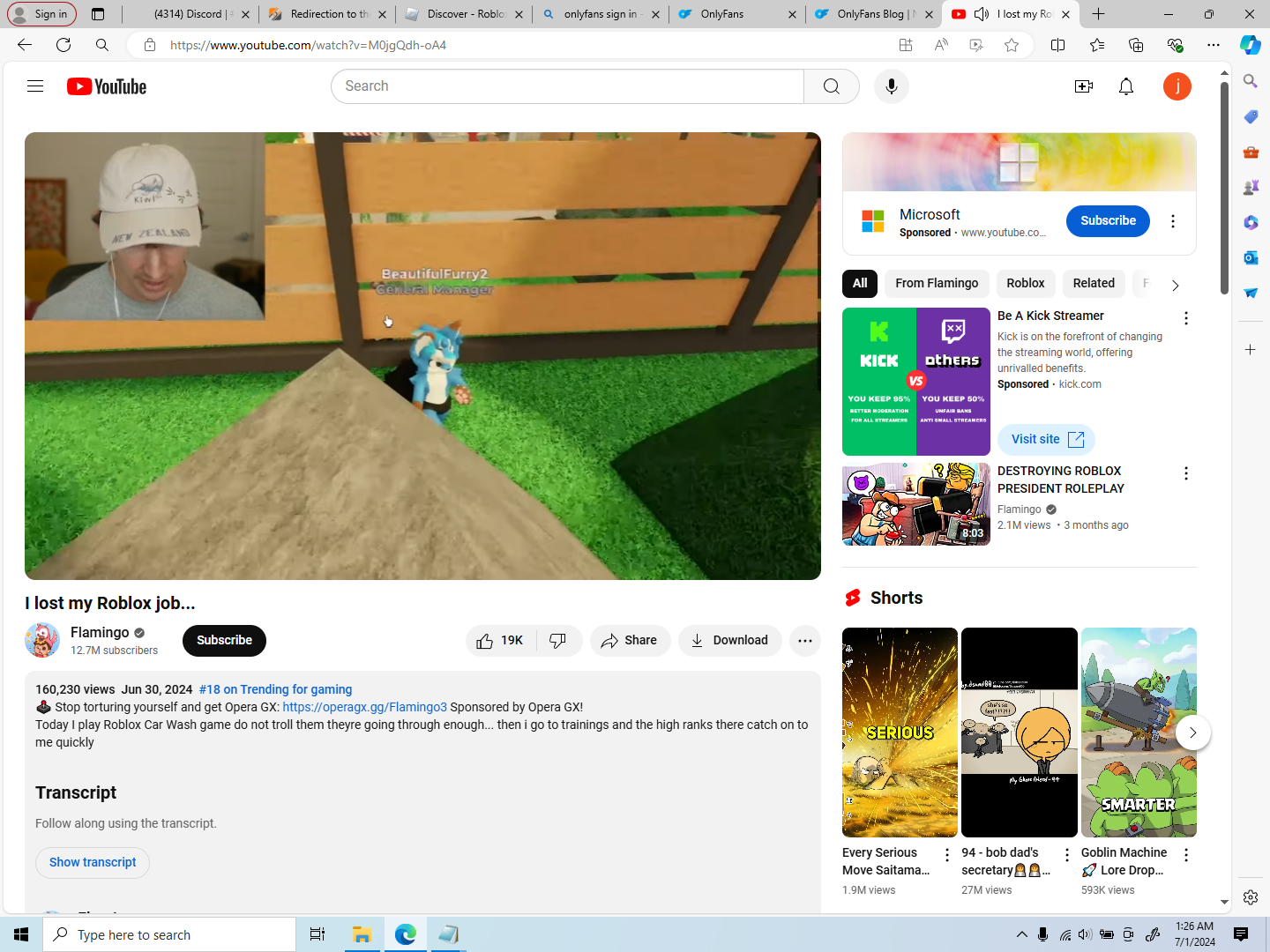Switch to the OnlyFans Blog tab
The width and height of the screenshot is (1270, 952).
point(873,14)
